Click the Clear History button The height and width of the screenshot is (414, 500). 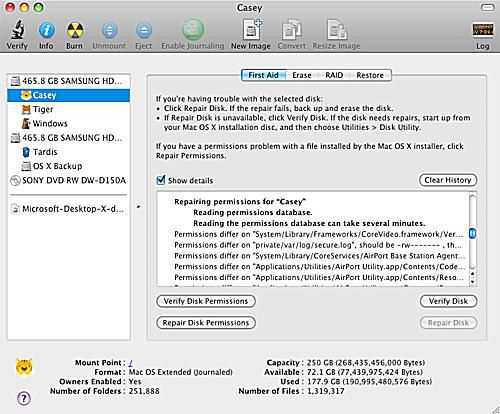pos(448,180)
